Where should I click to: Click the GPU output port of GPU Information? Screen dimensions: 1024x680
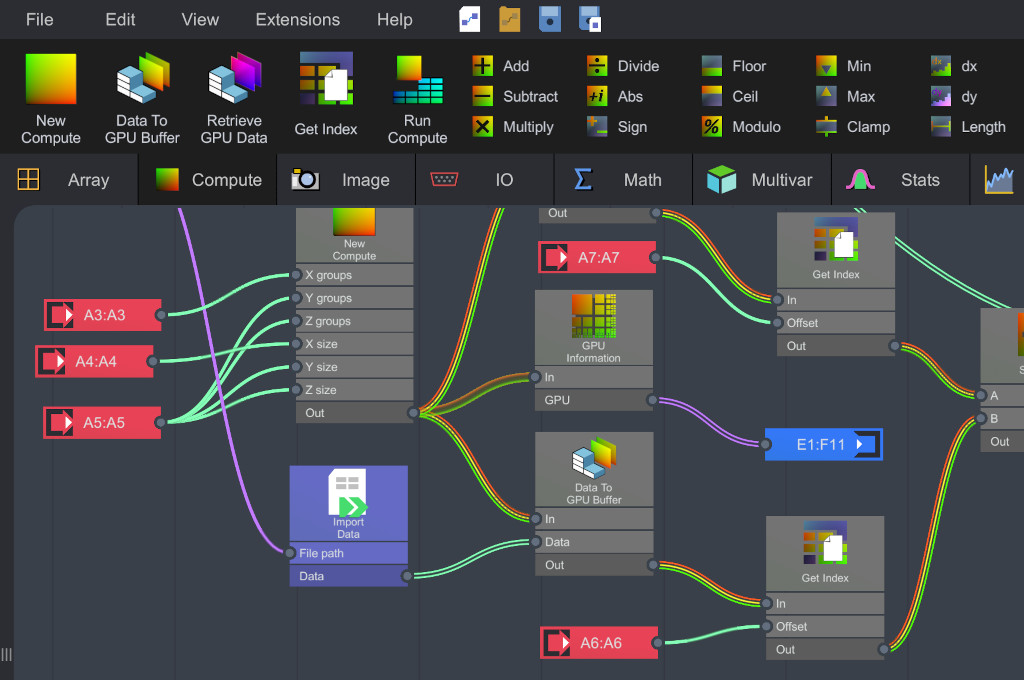[652, 400]
